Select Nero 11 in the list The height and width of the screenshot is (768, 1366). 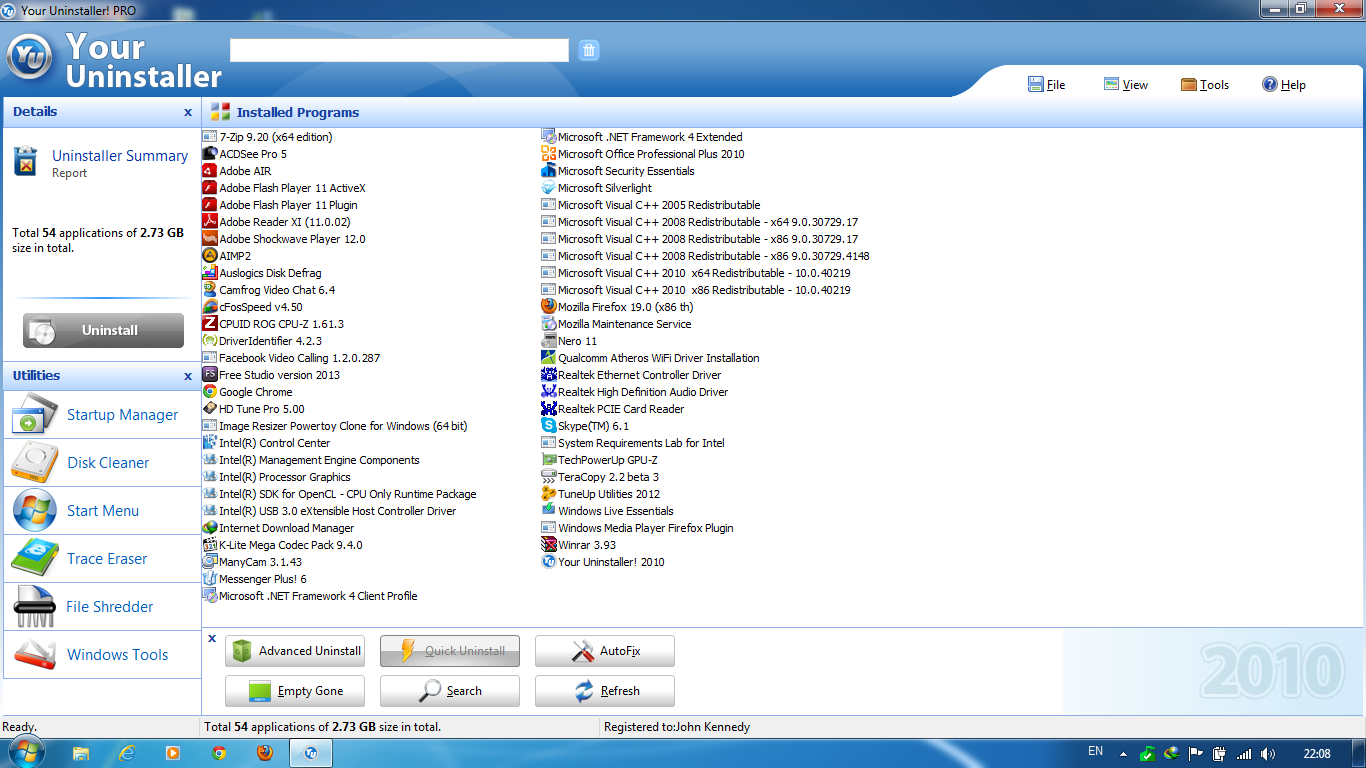pos(569,341)
